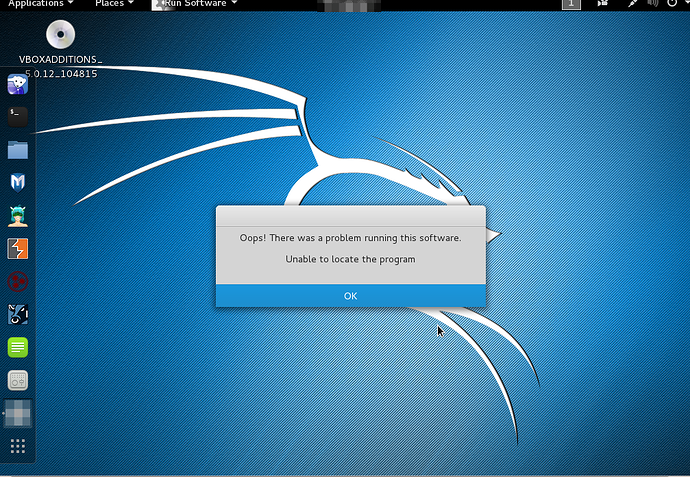Launch Maltego red circle icon
Screen dimensions: 690x477
[x=18, y=282]
